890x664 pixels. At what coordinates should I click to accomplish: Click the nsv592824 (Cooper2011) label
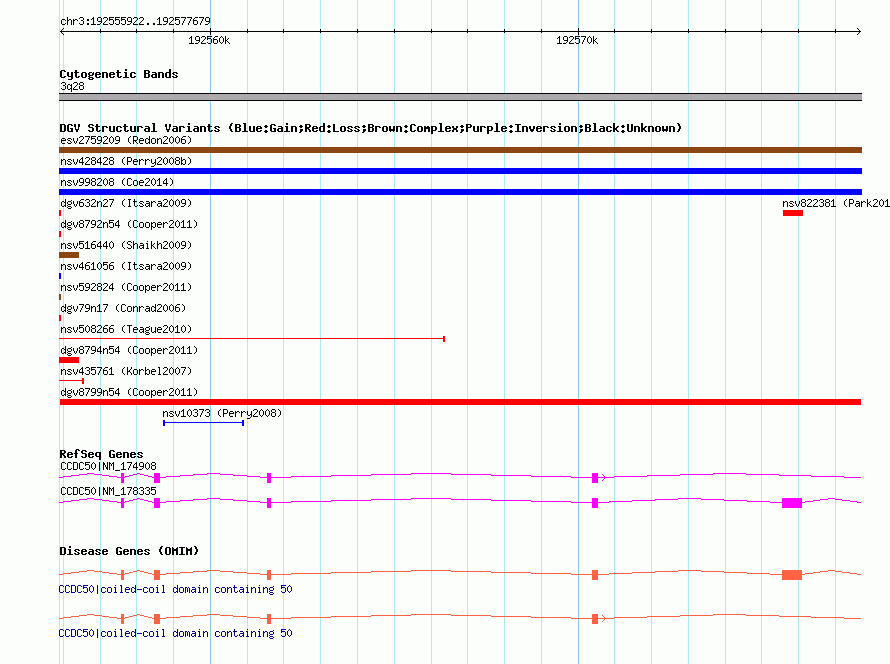(x=126, y=287)
